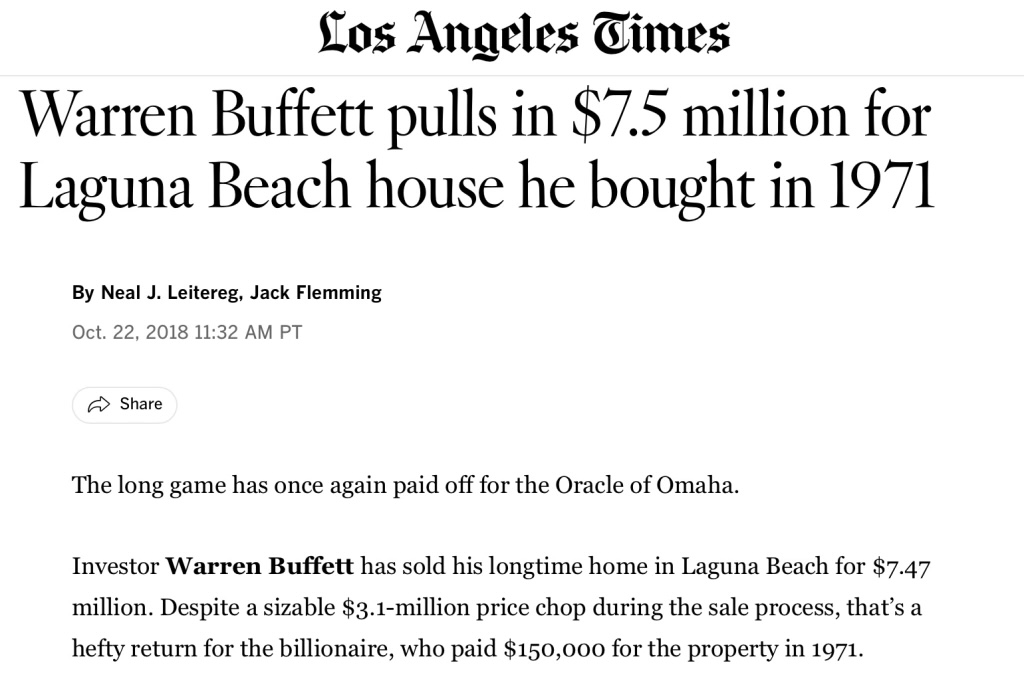This screenshot has height=676, width=1024.
Task: Click the word "By" in the byline
Action: coord(82,293)
